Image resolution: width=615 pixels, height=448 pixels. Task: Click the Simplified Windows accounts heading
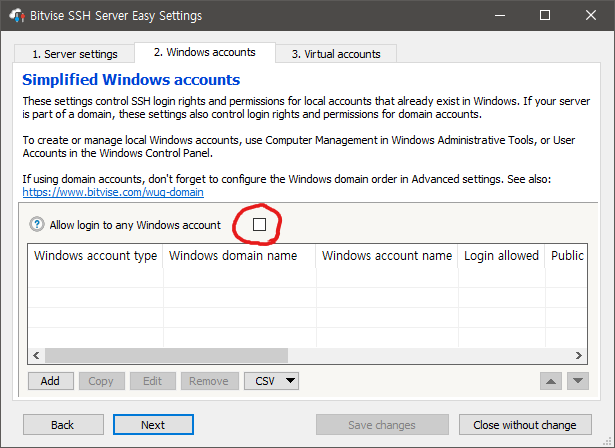tap(131, 80)
